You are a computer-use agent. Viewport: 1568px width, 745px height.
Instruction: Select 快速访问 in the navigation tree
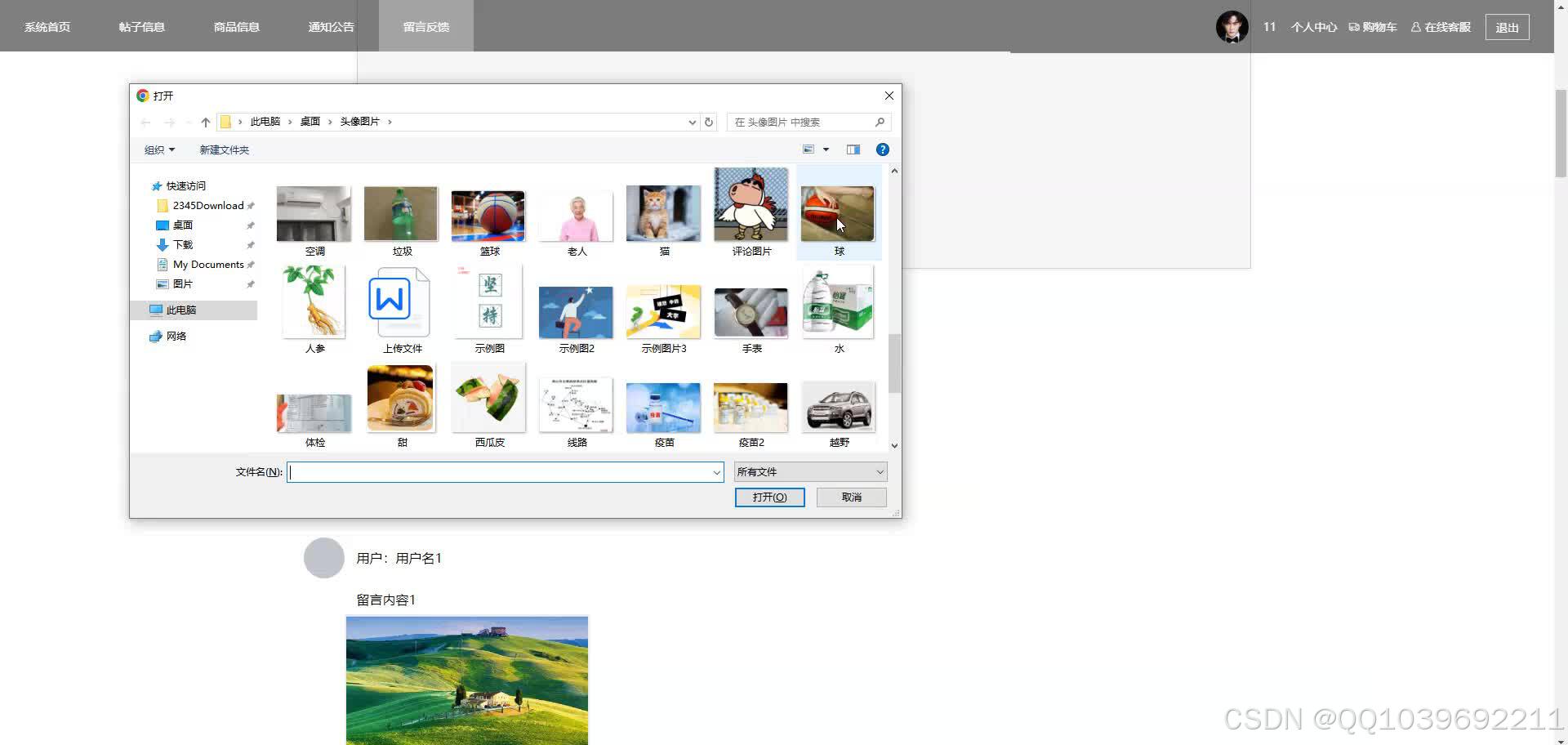pos(186,186)
